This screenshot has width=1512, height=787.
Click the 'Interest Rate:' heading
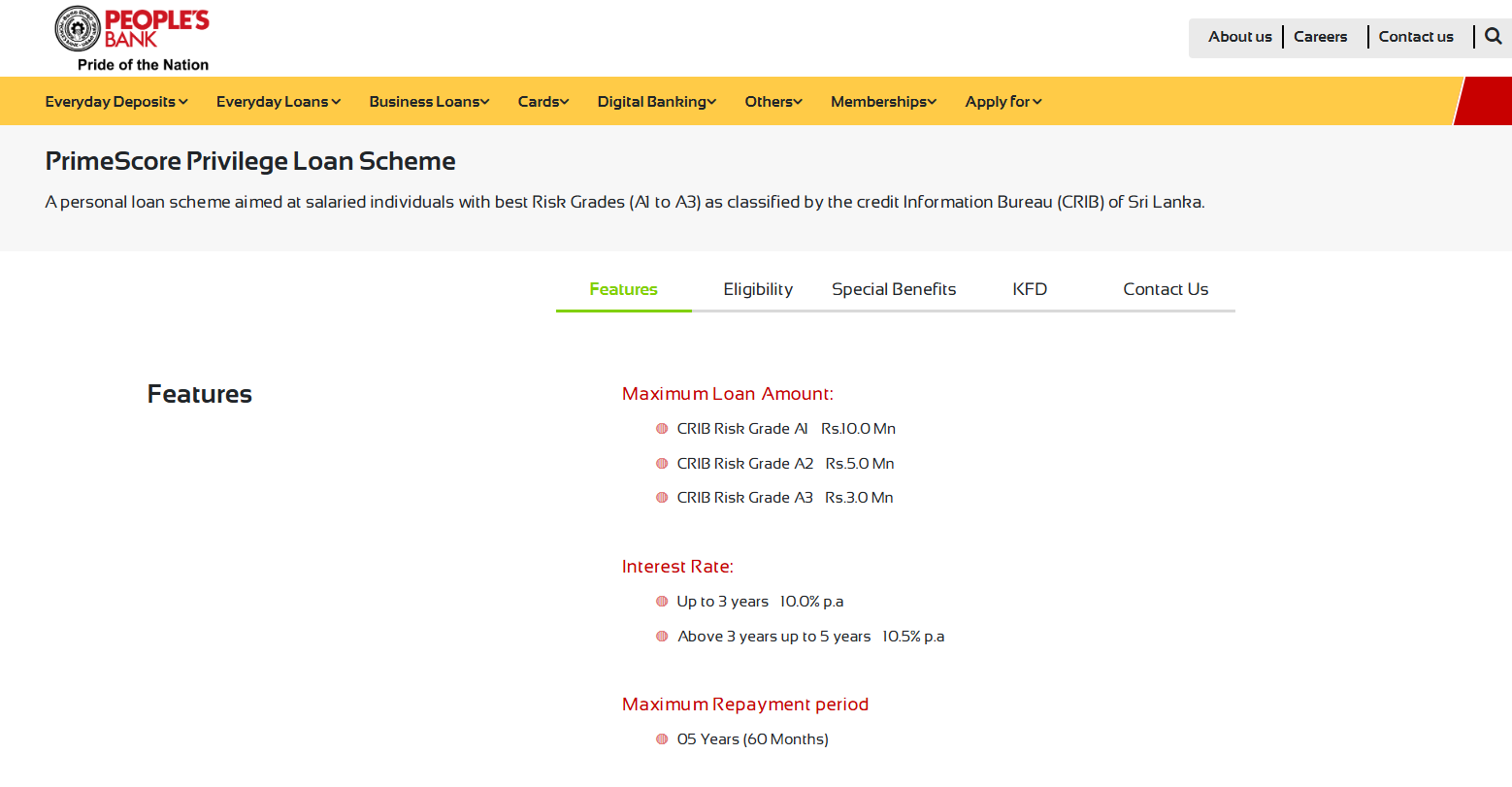click(677, 567)
